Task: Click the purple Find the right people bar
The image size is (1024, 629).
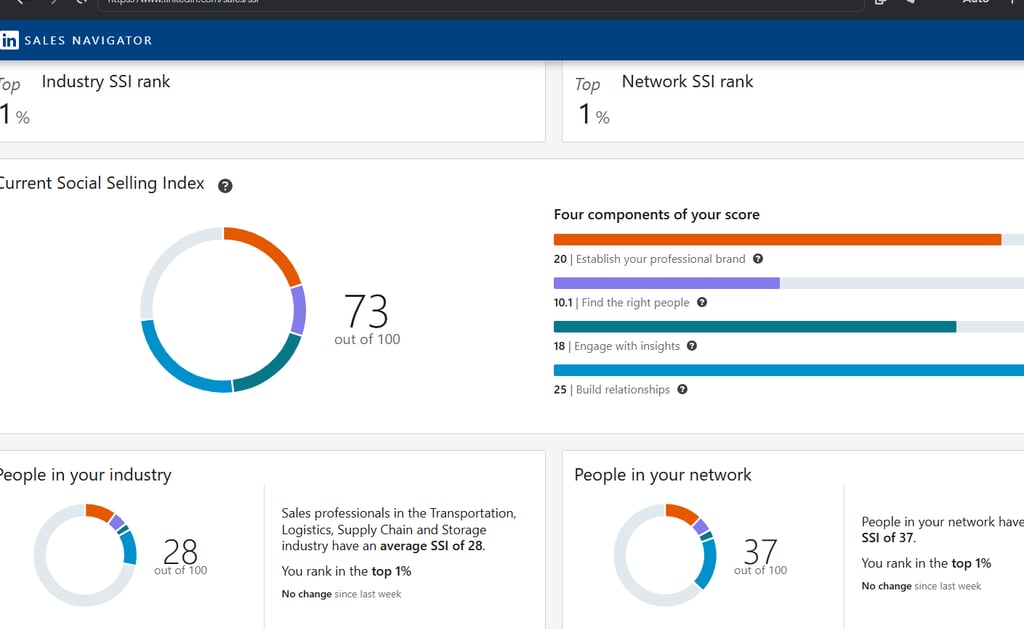Action: 667,283
